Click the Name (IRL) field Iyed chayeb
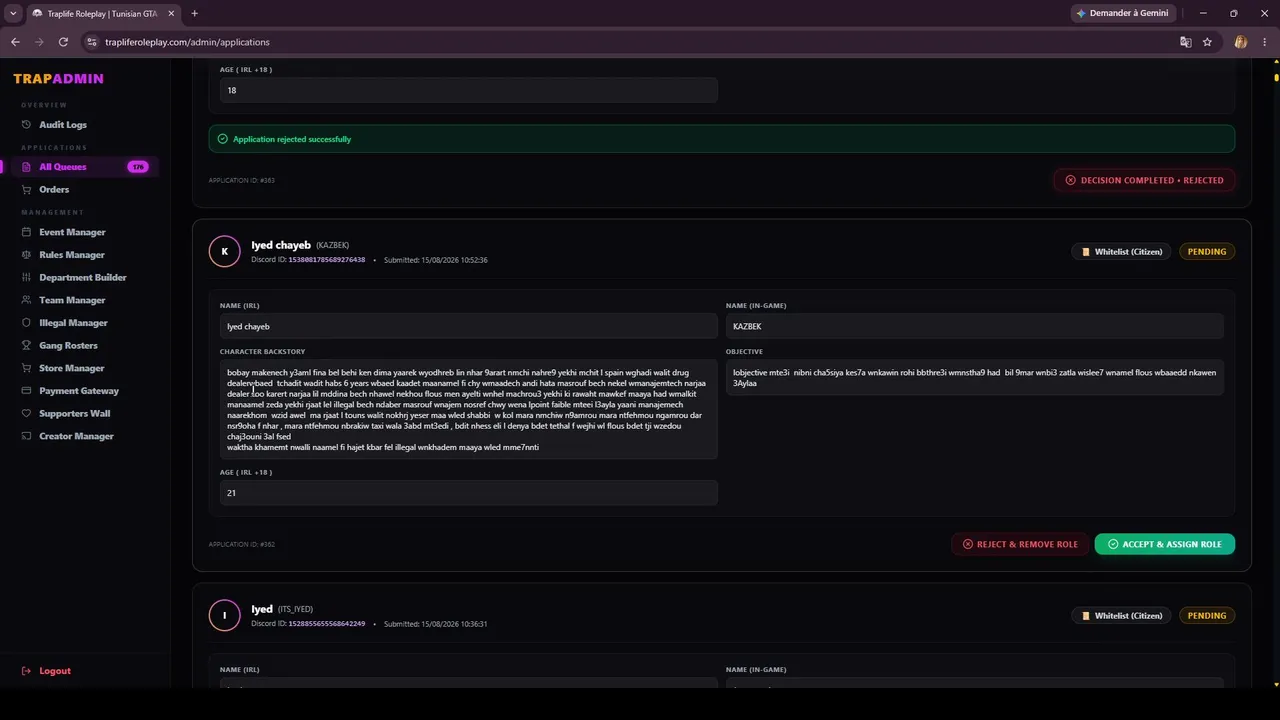1280x720 pixels. [469, 326]
